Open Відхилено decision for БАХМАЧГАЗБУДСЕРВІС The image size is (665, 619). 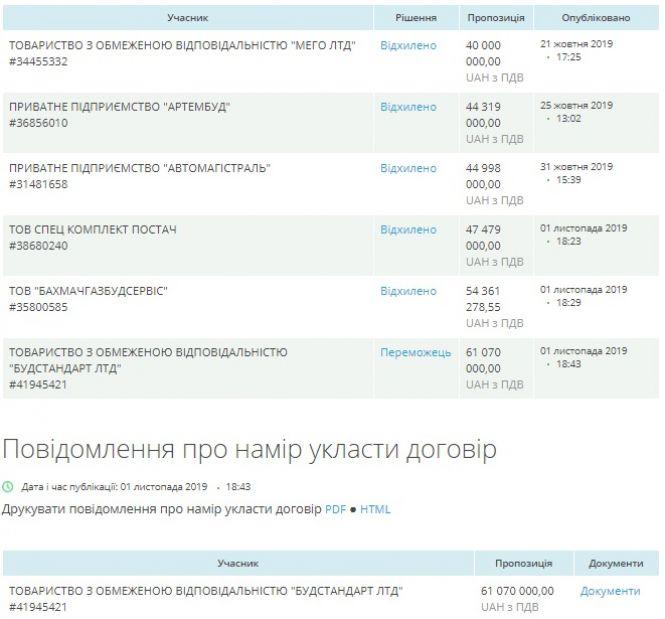(408, 291)
